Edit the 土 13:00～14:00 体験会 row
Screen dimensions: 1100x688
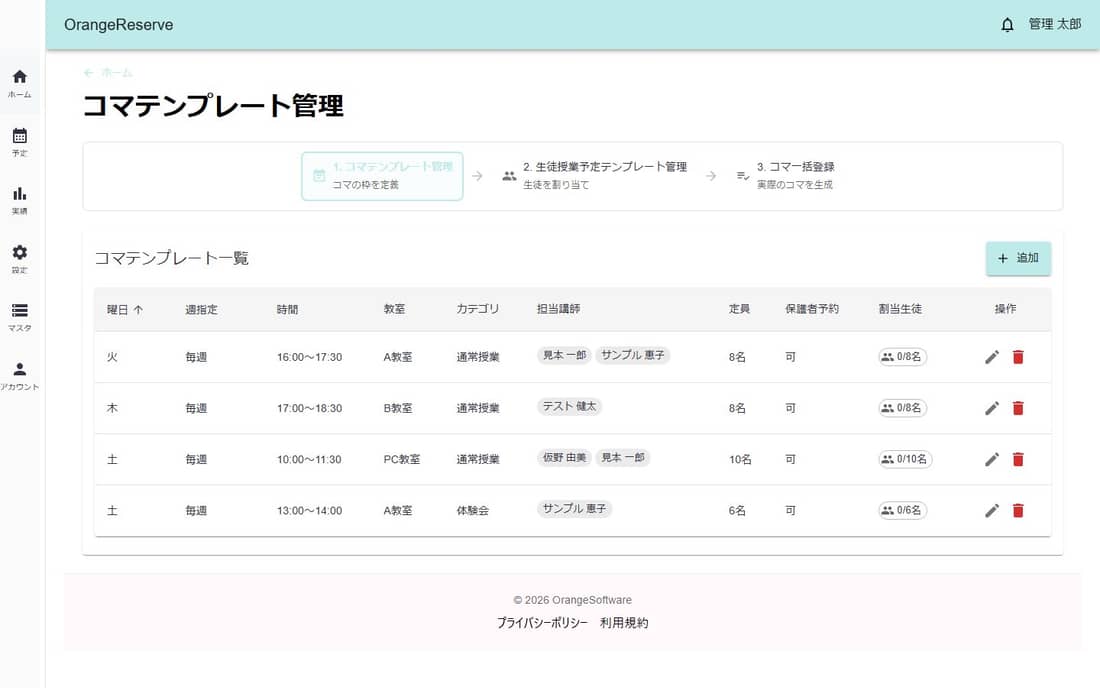[991, 511]
